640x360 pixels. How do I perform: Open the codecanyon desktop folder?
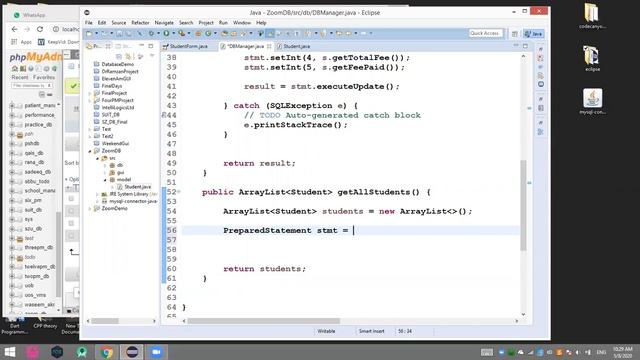click(x=592, y=16)
